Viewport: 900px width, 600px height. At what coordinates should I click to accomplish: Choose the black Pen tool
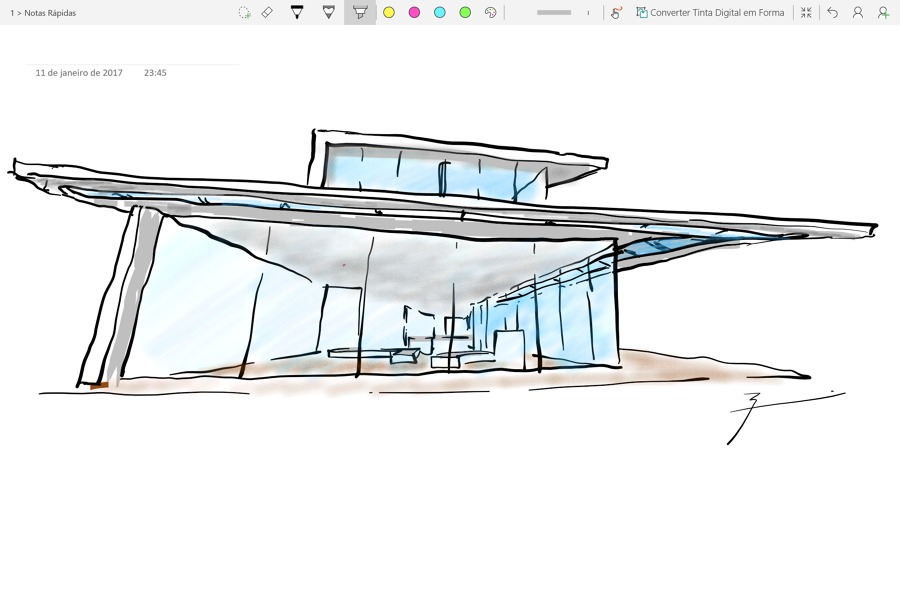point(297,12)
